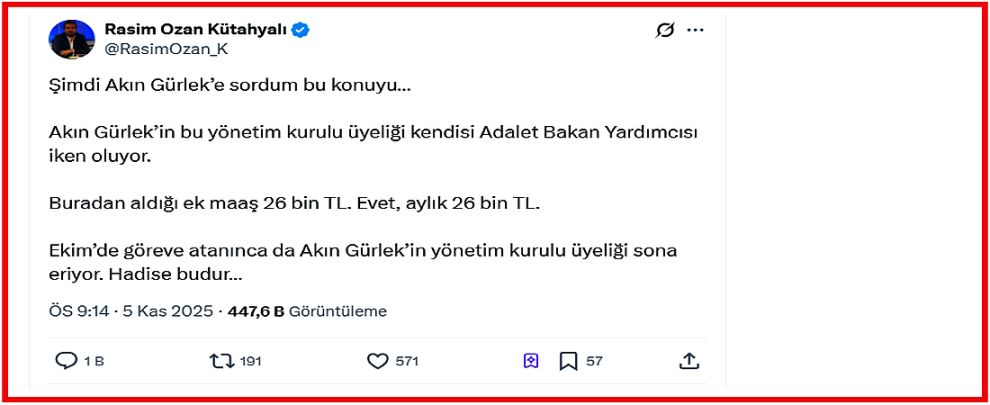
Task: Click the tweet paragraph starting "Buradan aldığı ek maaş"
Action: tap(294, 203)
